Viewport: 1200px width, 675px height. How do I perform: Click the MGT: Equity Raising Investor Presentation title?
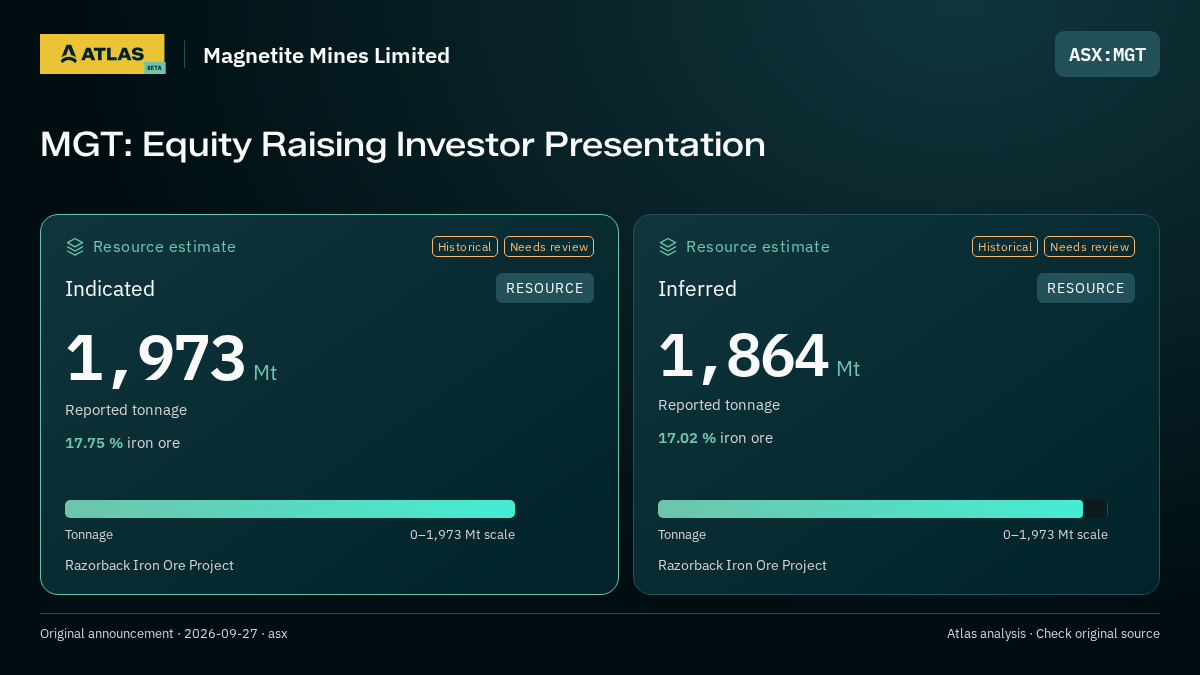(403, 144)
